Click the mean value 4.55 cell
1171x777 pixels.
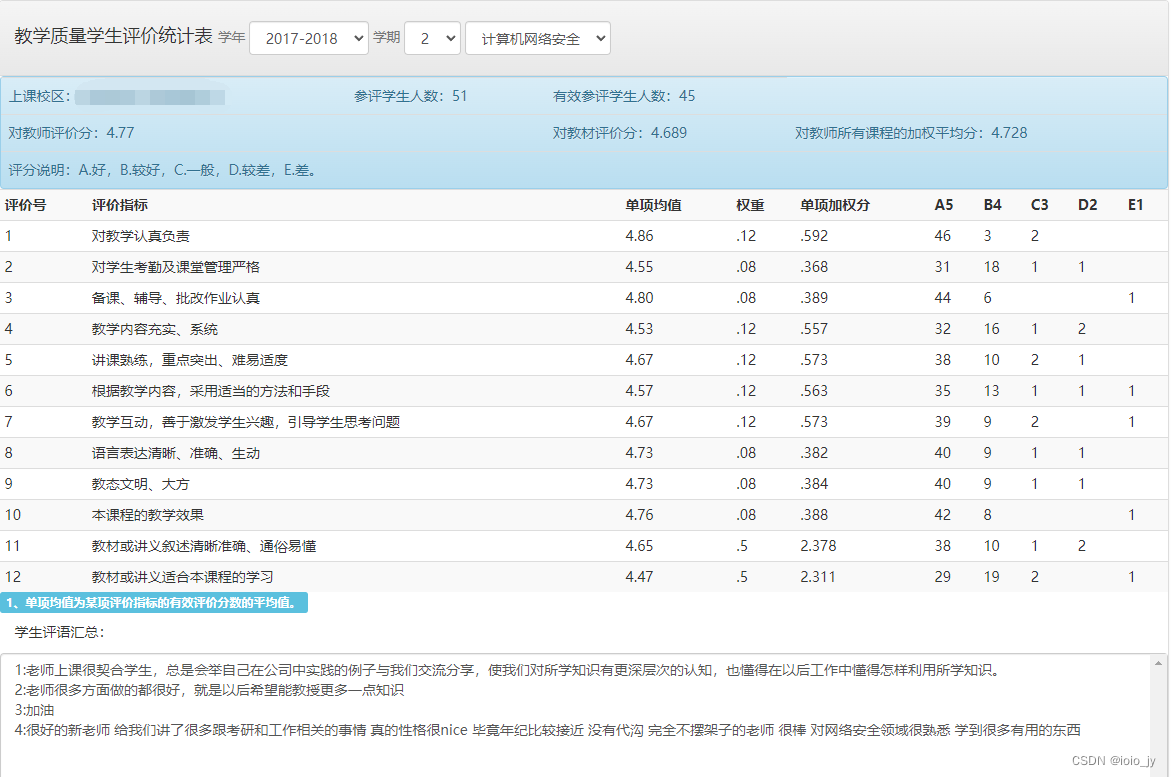coord(639,267)
